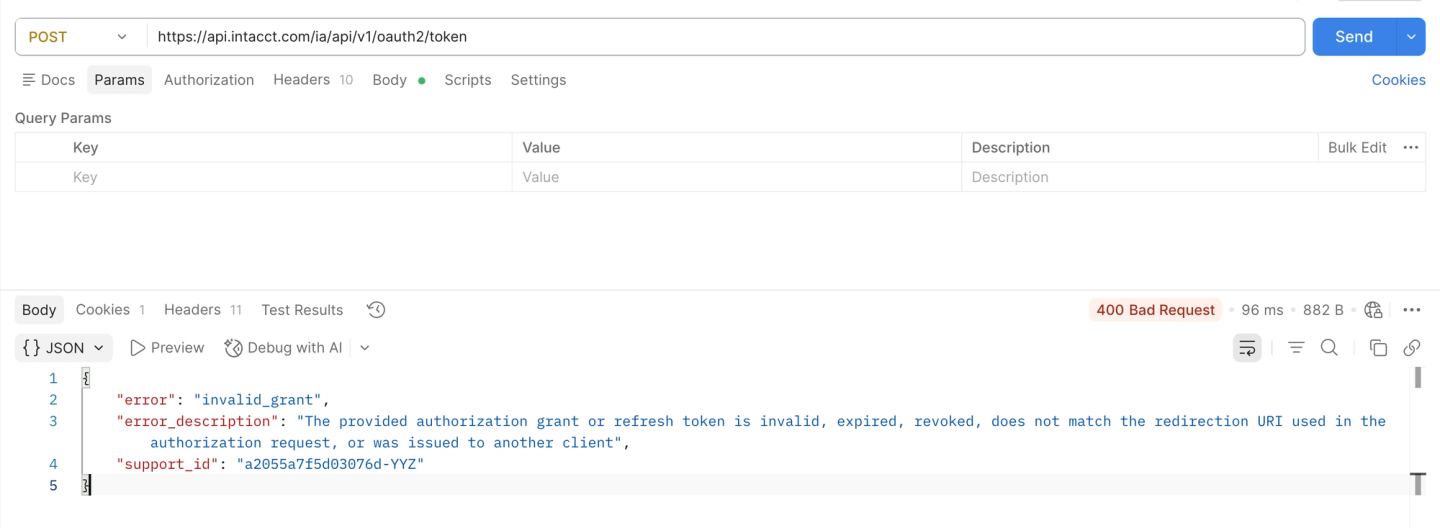Click the 96 ms response time
Screen dimensions: 1440x528
point(1262,310)
